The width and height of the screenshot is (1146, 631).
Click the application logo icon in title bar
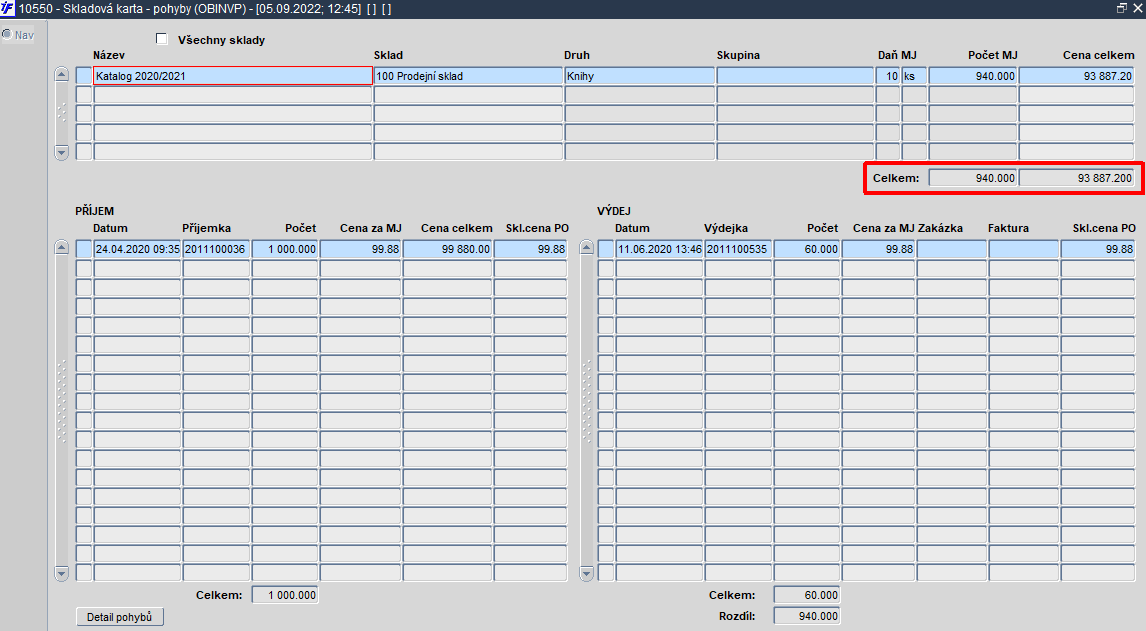[7, 9]
